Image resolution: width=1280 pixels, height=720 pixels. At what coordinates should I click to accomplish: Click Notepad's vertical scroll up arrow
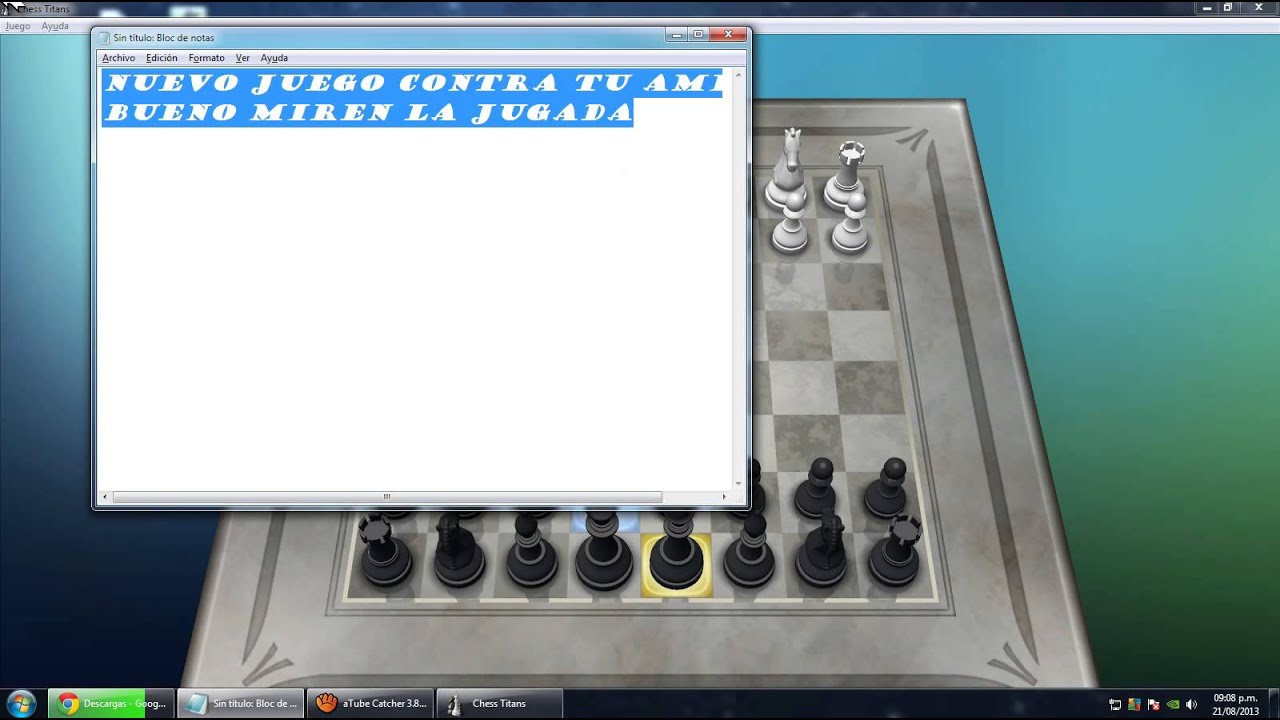pyautogui.click(x=739, y=74)
